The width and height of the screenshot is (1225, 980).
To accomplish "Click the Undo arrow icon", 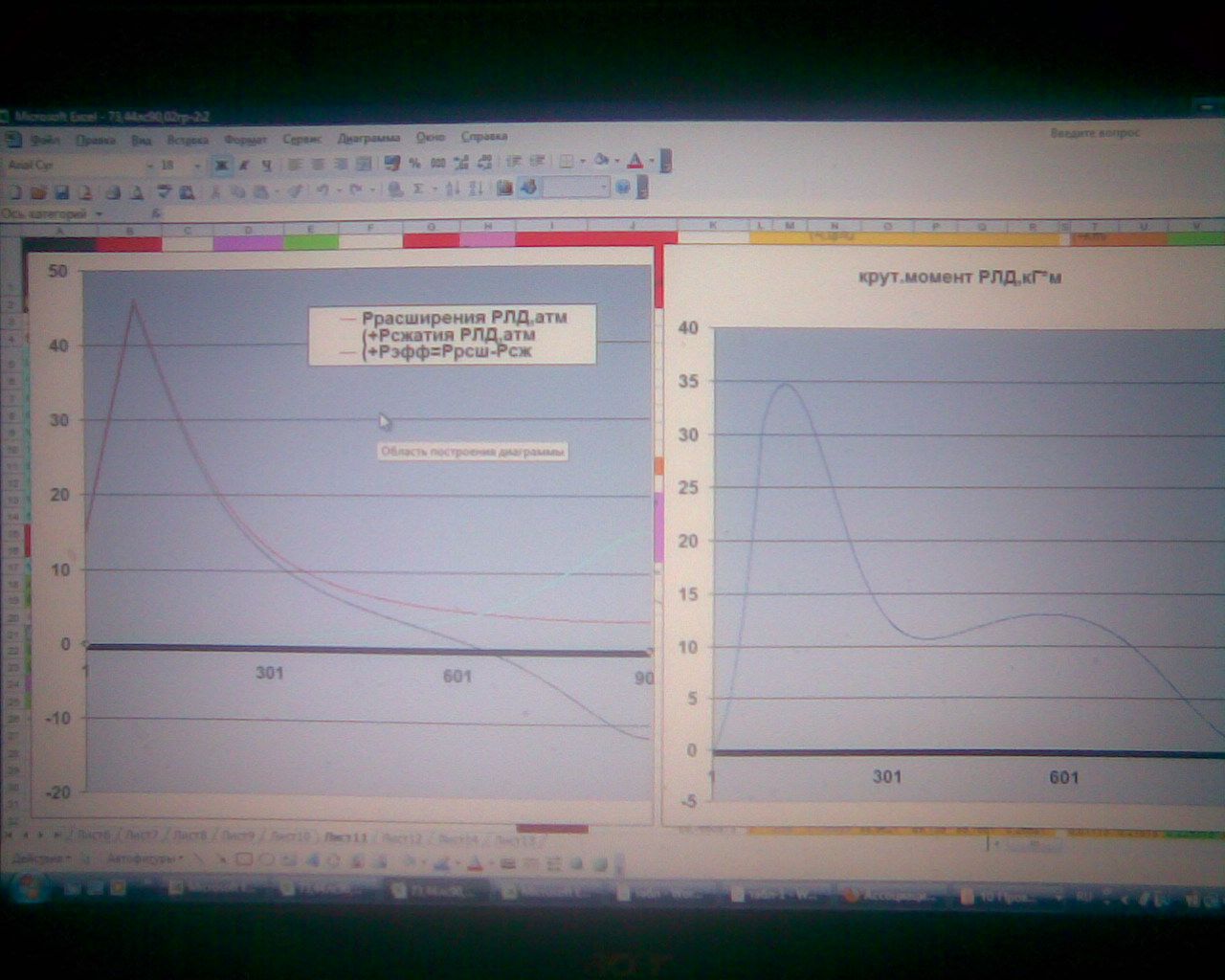I will point(323,190).
